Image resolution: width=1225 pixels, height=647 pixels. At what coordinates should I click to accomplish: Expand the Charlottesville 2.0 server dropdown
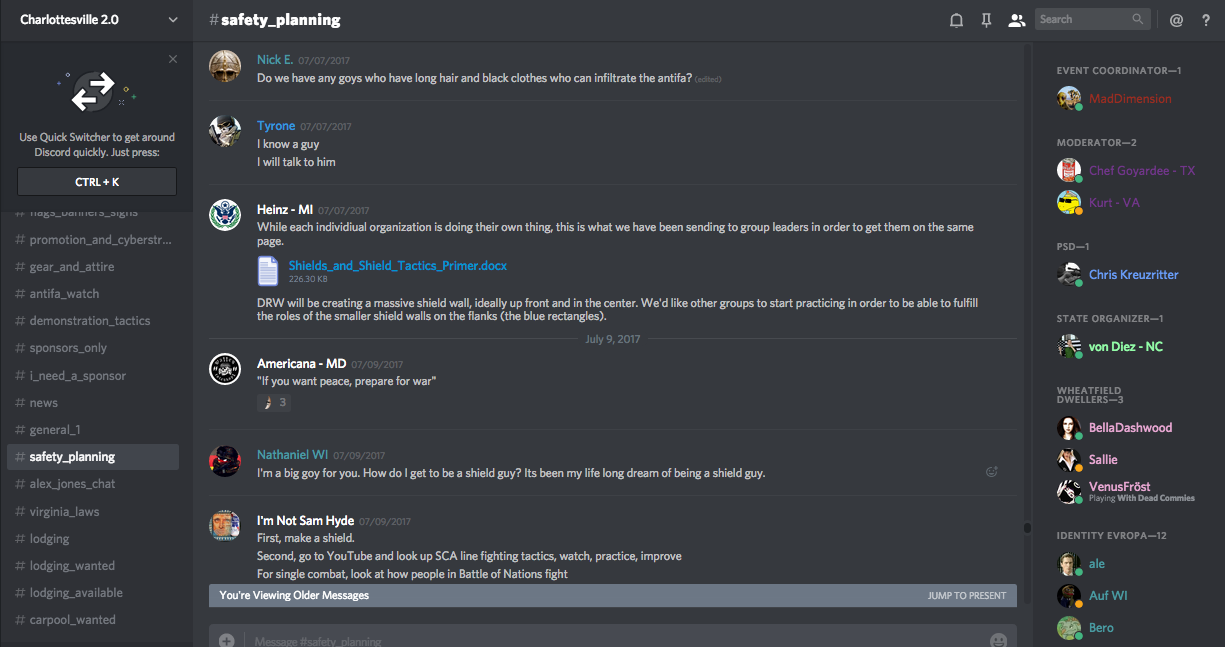(173, 20)
